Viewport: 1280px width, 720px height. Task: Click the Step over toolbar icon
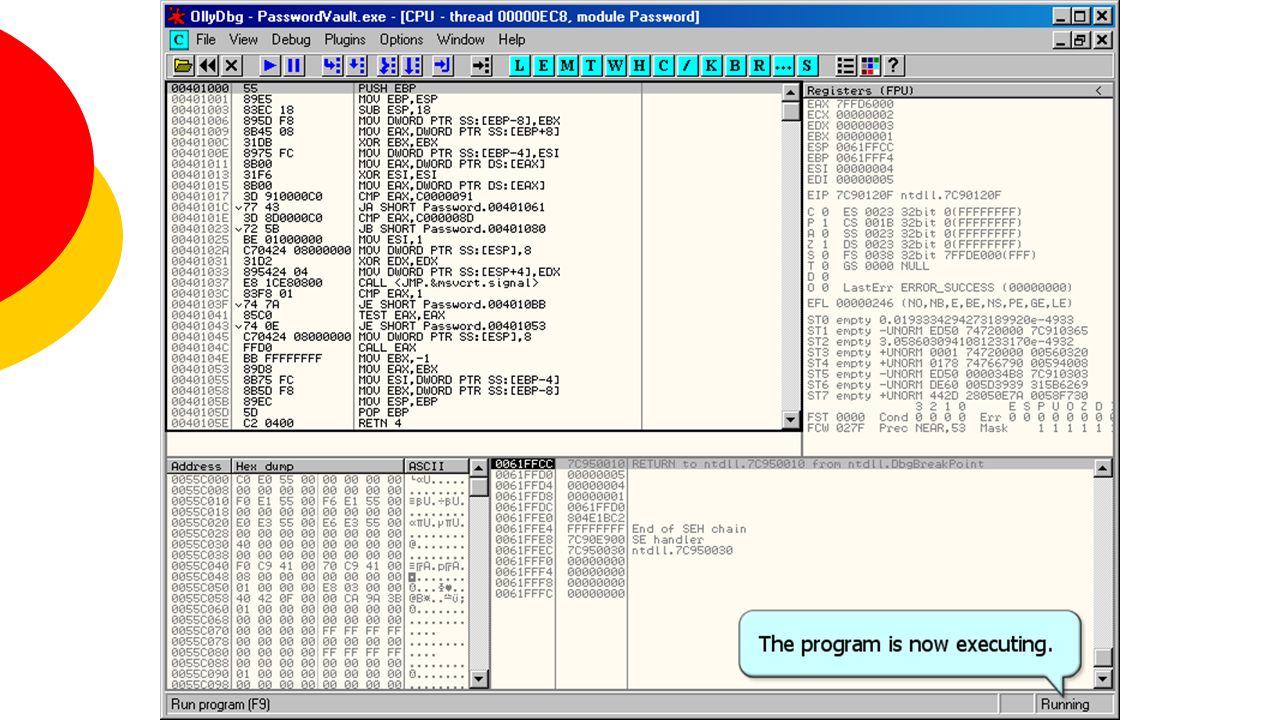(x=356, y=66)
